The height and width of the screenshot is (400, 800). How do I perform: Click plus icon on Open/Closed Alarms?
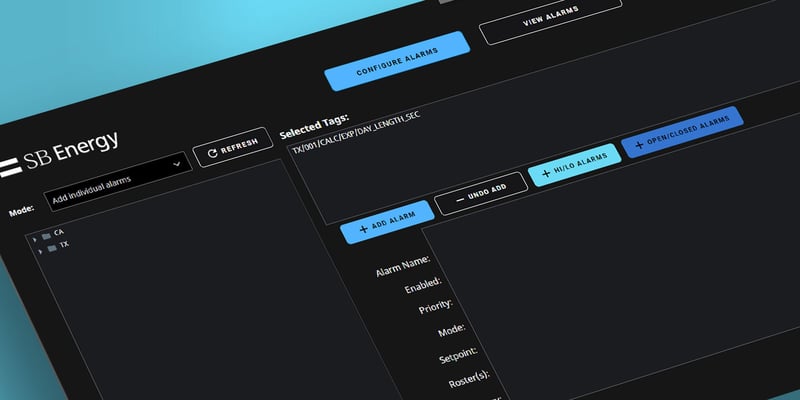click(639, 145)
